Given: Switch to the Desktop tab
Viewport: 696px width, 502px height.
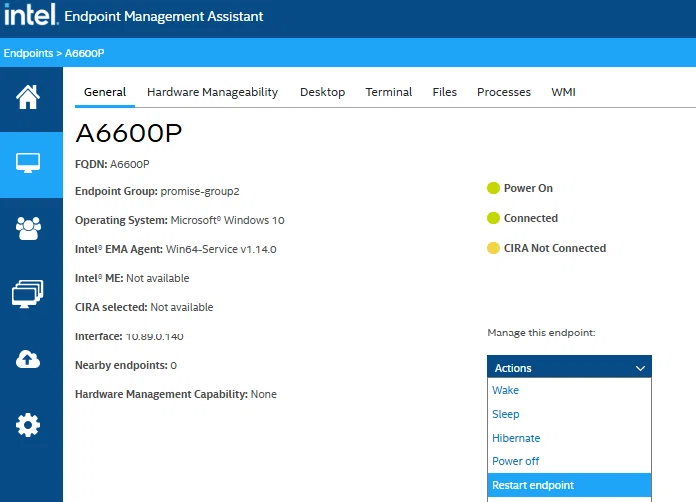Looking at the screenshot, I should (322, 92).
